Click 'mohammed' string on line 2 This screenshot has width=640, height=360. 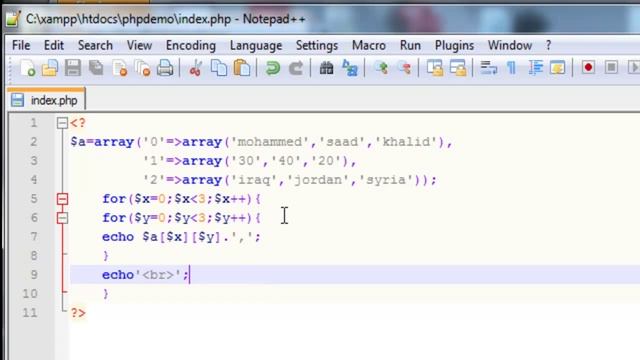(270, 142)
